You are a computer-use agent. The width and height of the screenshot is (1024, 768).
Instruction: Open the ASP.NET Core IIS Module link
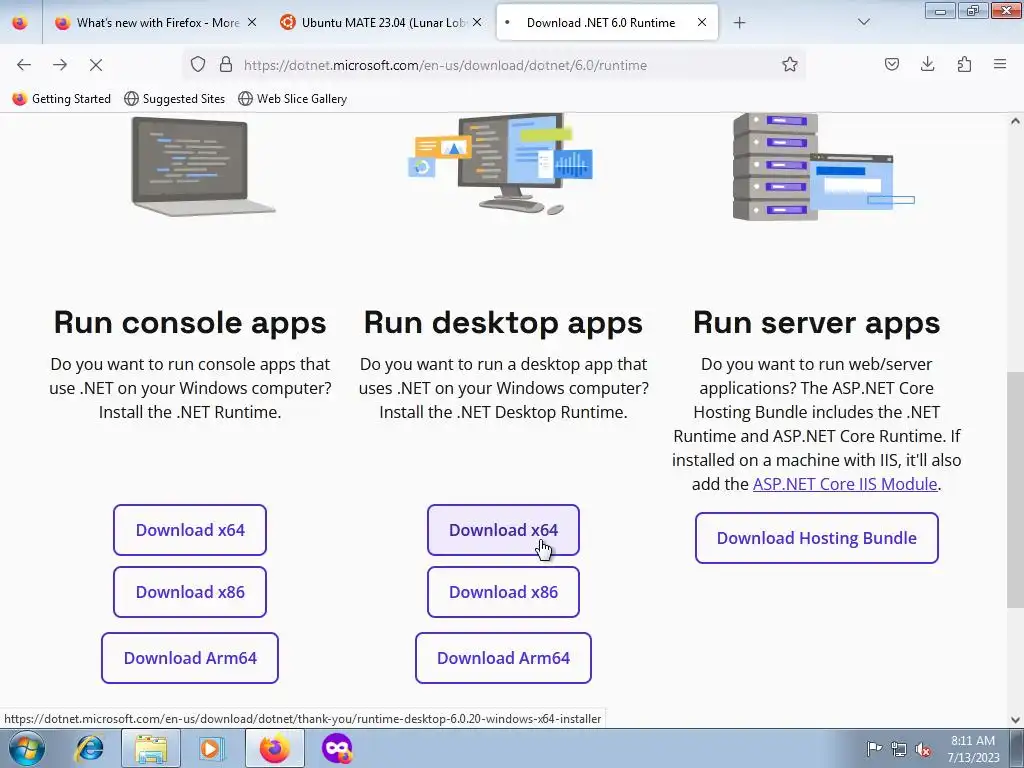[845, 484]
